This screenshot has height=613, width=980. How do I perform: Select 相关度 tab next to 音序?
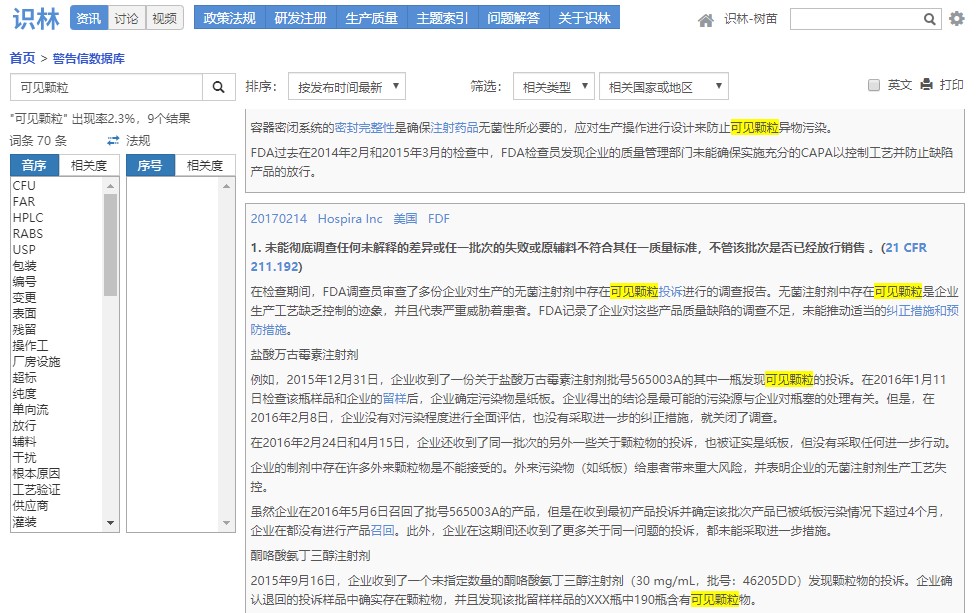(x=89, y=165)
